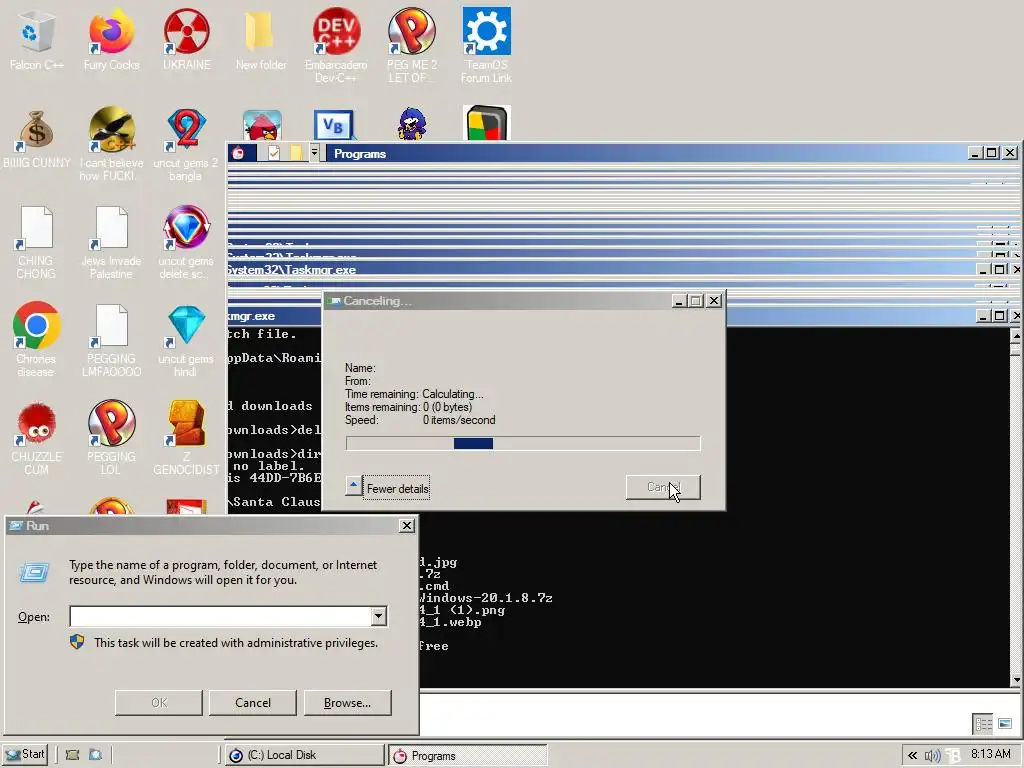
Task: Open the New folder desktop icon
Action: click(260, 31)
